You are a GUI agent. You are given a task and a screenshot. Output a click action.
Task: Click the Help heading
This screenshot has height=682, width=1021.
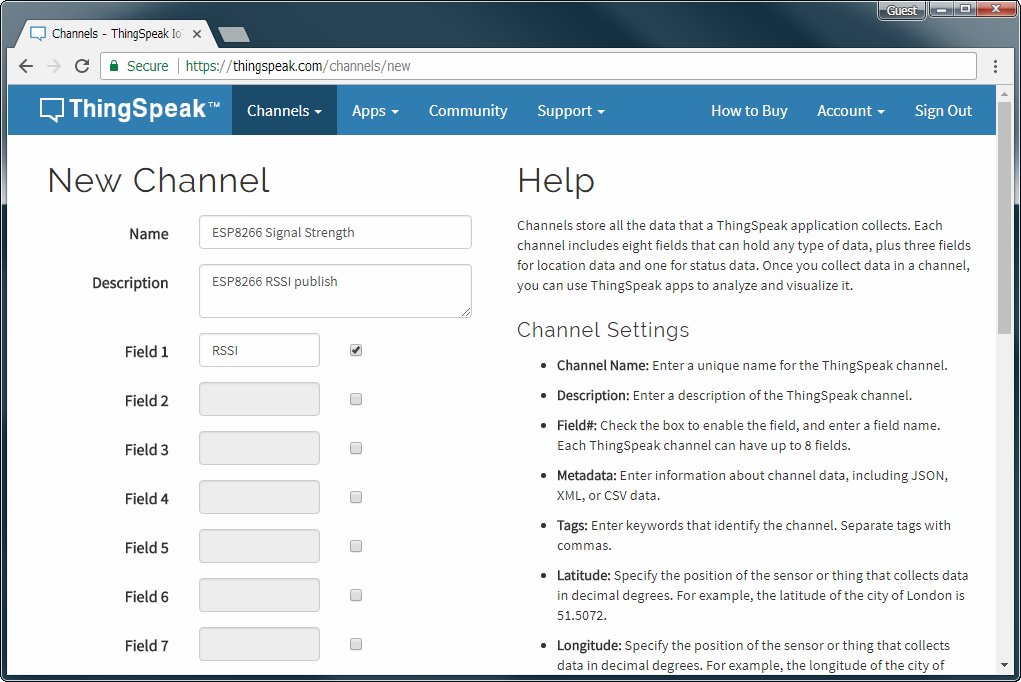click(x=555, y=180)
